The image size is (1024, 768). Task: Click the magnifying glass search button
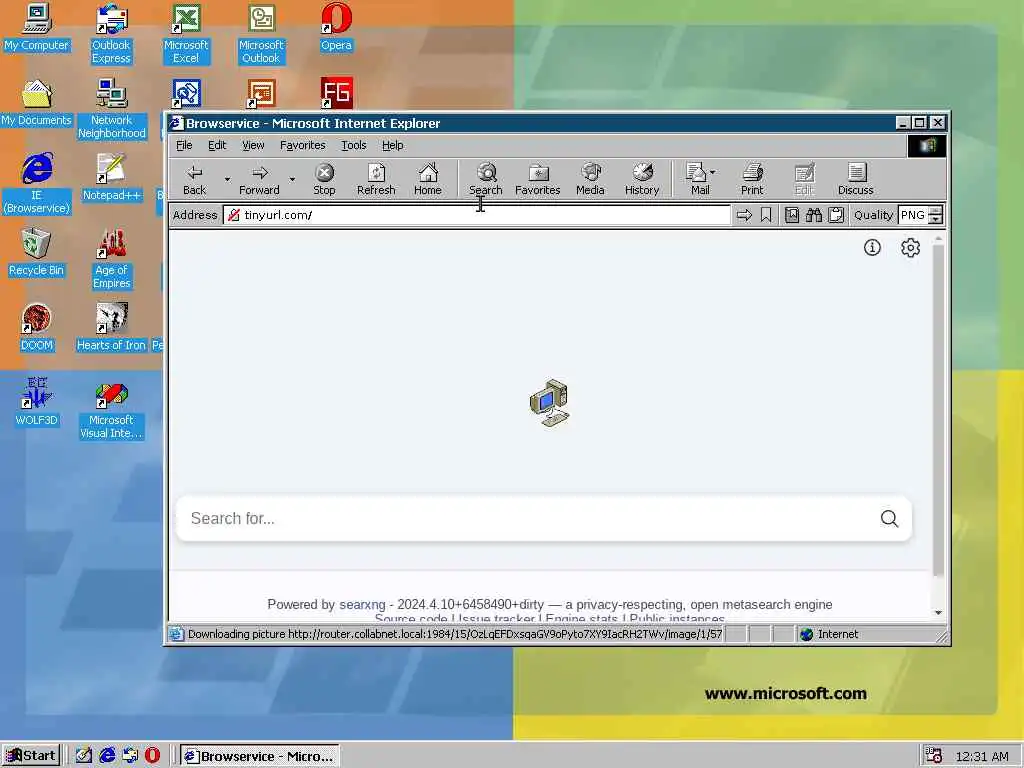[889, 519]
